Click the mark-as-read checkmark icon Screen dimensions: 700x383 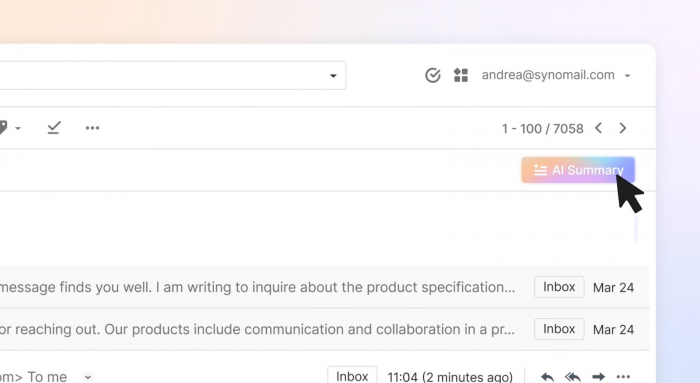pyautogui.click(x=54, y=128)
